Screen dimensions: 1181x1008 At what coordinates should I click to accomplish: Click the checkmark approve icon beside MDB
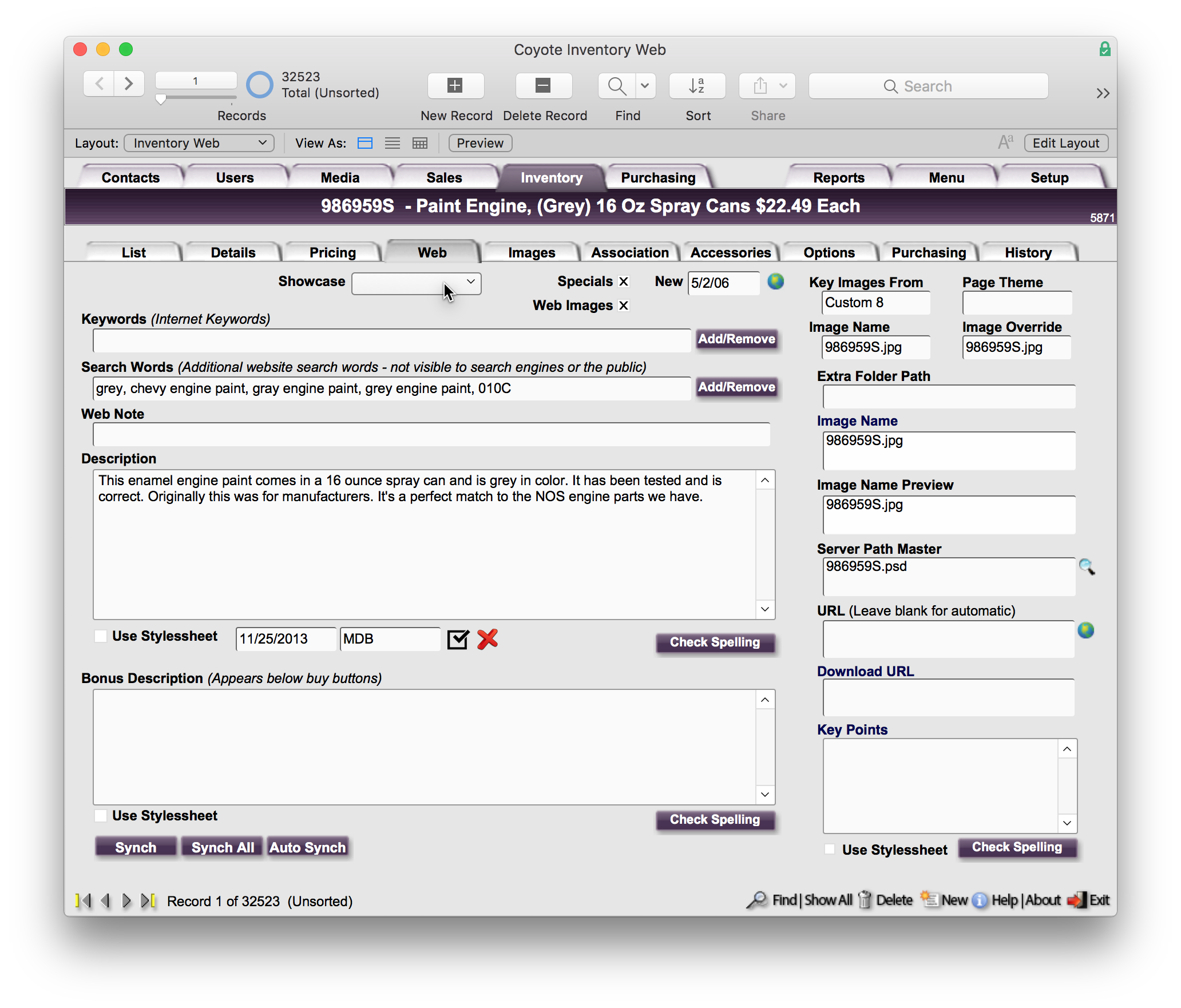(458, 639)
